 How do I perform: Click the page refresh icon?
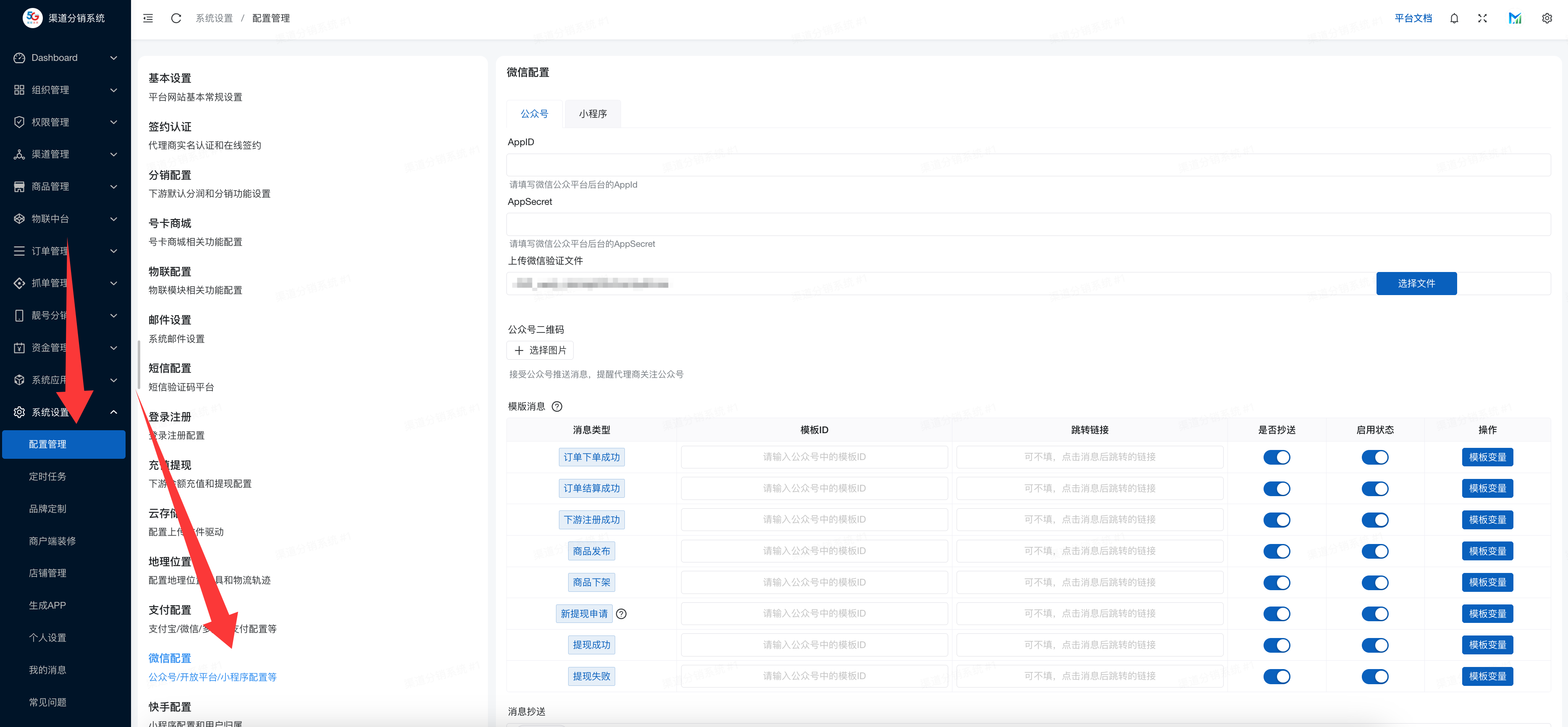click(176, 18)
